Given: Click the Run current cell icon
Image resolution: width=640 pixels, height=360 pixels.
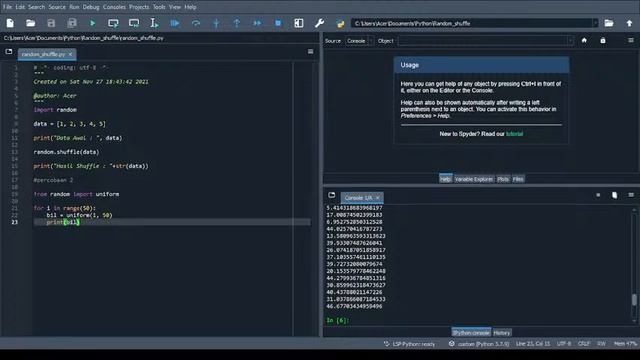Looking at the screenshot, I should pos(113,23).
